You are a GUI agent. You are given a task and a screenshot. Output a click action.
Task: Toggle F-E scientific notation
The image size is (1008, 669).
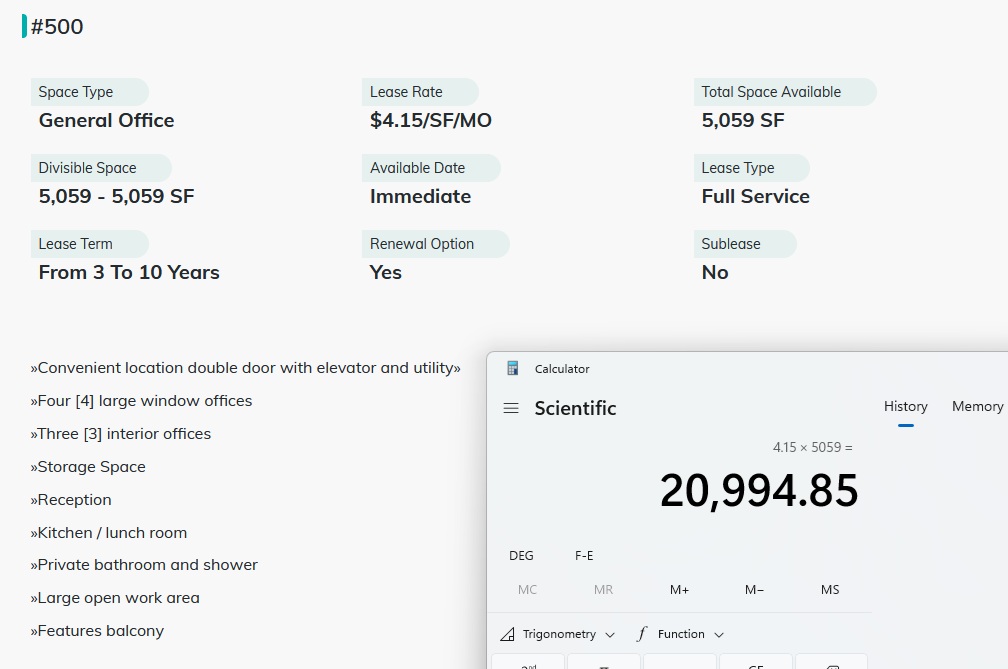pos(584,555)
